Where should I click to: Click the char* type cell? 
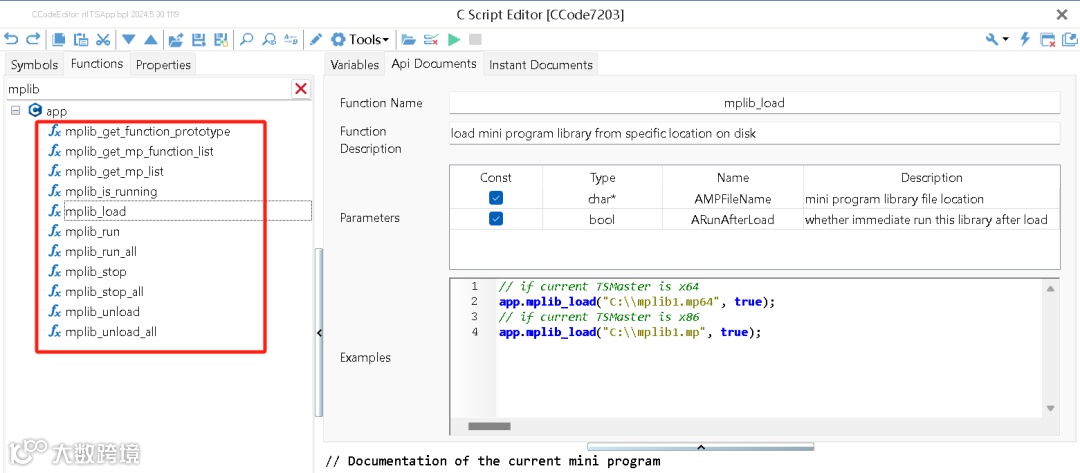[603, 199]
